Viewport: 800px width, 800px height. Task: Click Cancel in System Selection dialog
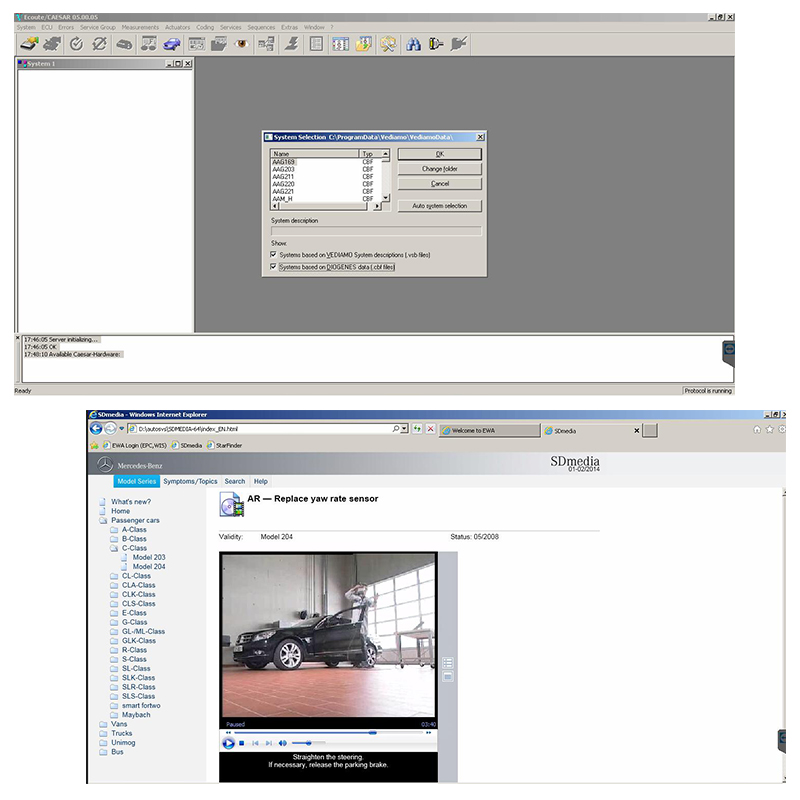pos(439,183)
